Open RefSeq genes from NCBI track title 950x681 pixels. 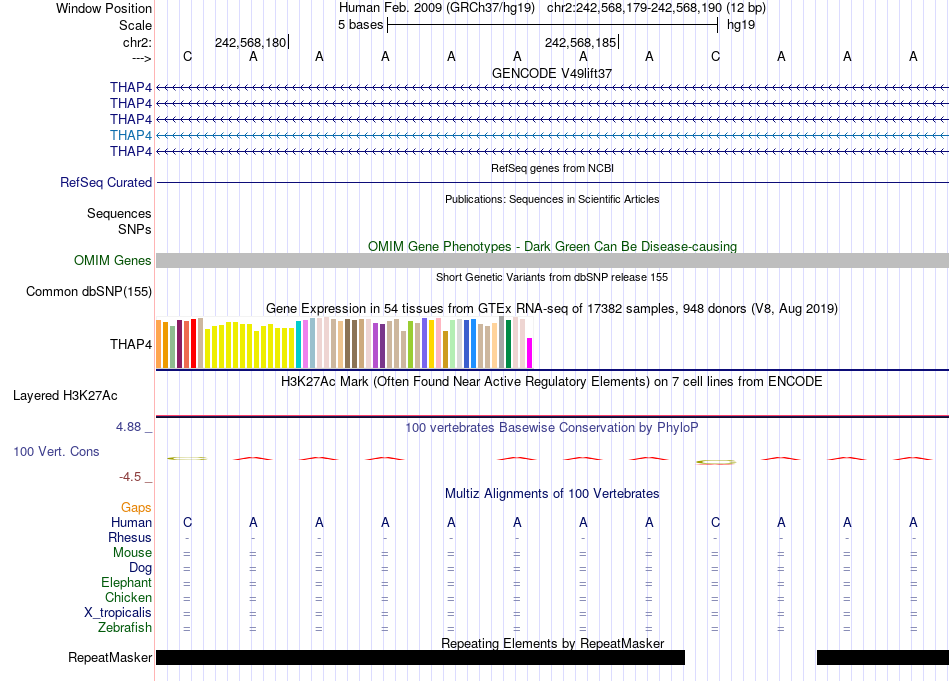pyautogui.click(x=552, y=168)
